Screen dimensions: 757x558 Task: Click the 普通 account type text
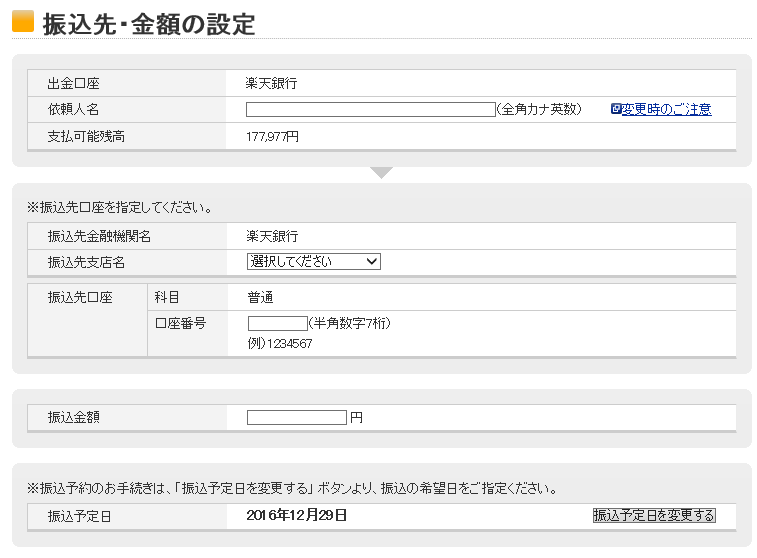pyautogui.click(x=261, y=297)
